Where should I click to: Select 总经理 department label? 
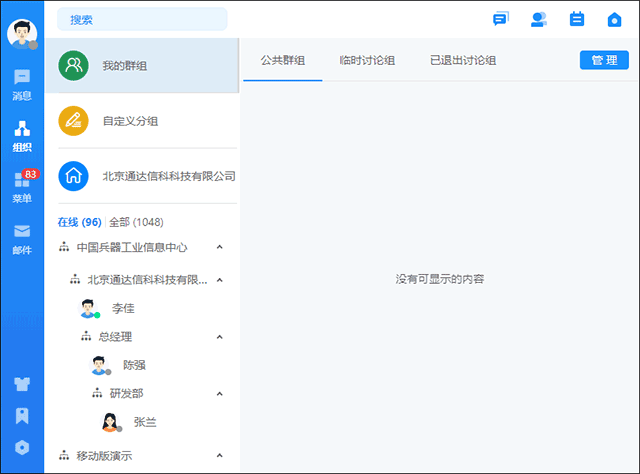click(x=116, y=337)
